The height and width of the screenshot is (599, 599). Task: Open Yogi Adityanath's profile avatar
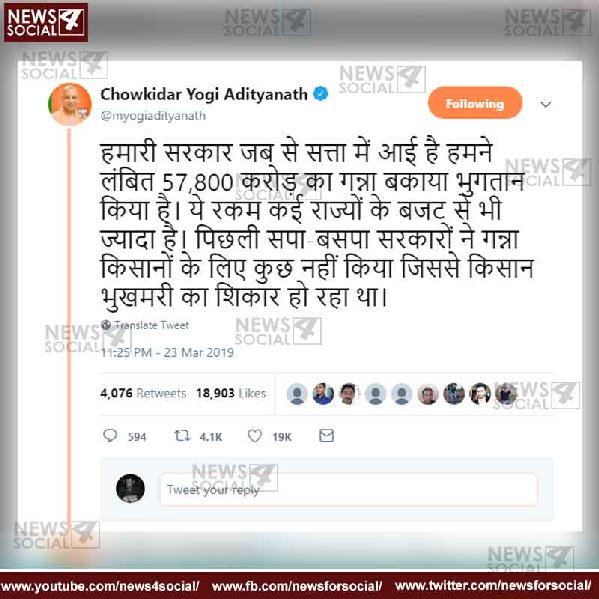click(70, 104)
